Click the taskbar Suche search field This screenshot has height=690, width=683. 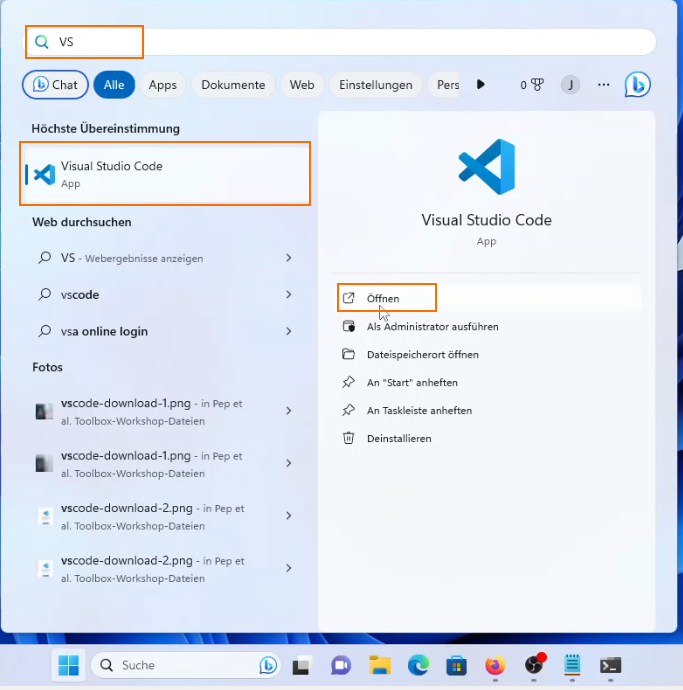(x=186, y=665)
